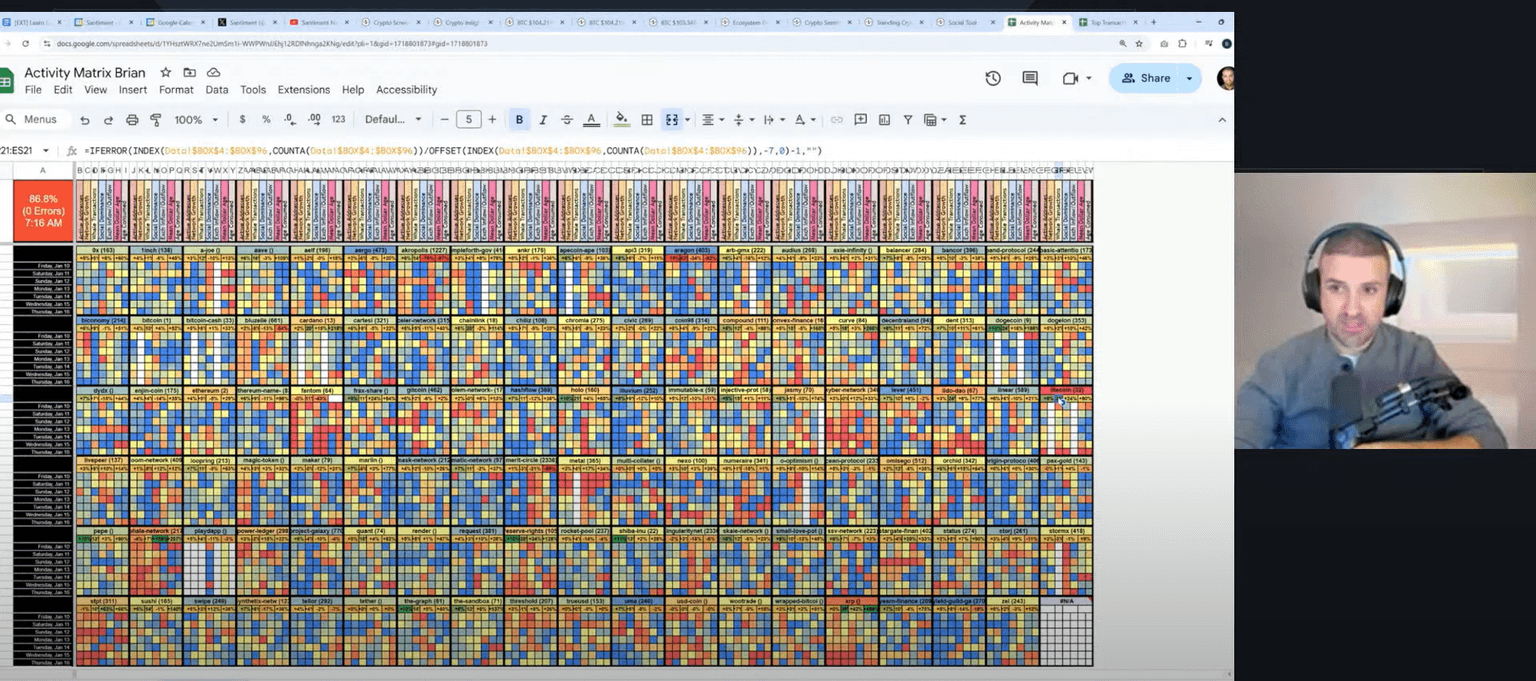Image resolution: width=1536 pixels, height=681 pixels.
Task: Click the insert chart icon
Action: 884,120
